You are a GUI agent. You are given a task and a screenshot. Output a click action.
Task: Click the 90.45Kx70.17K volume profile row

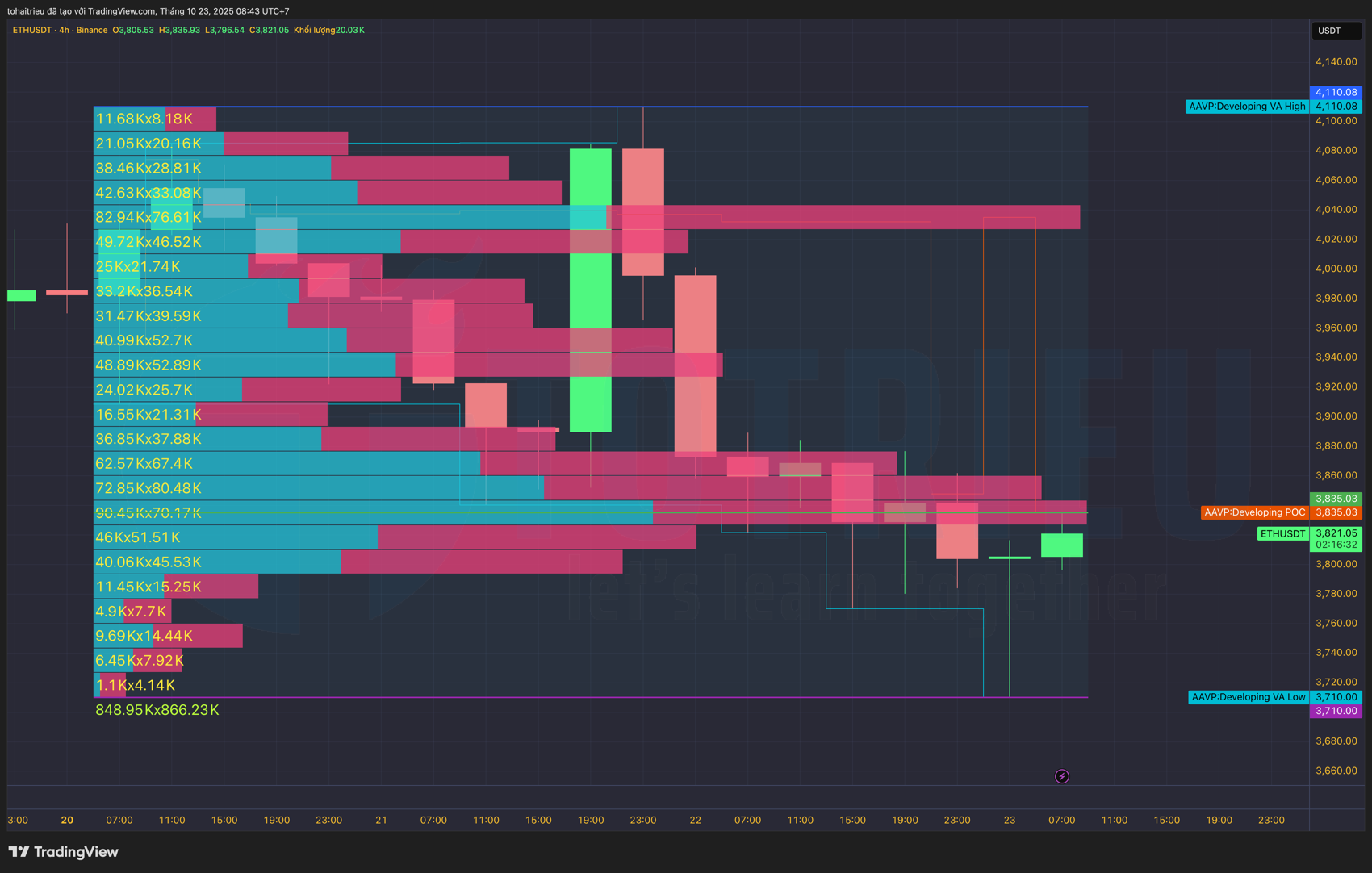click(x=148, y=513)
